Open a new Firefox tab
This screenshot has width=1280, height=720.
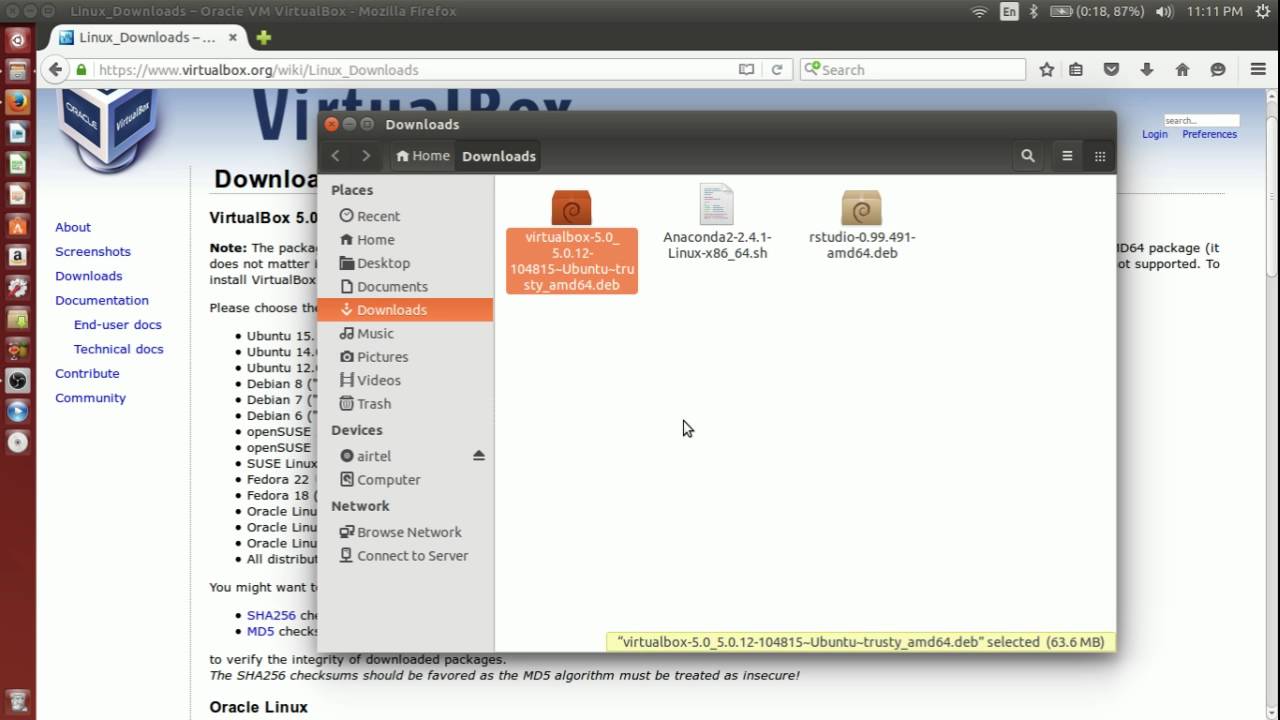coord(263,38)
